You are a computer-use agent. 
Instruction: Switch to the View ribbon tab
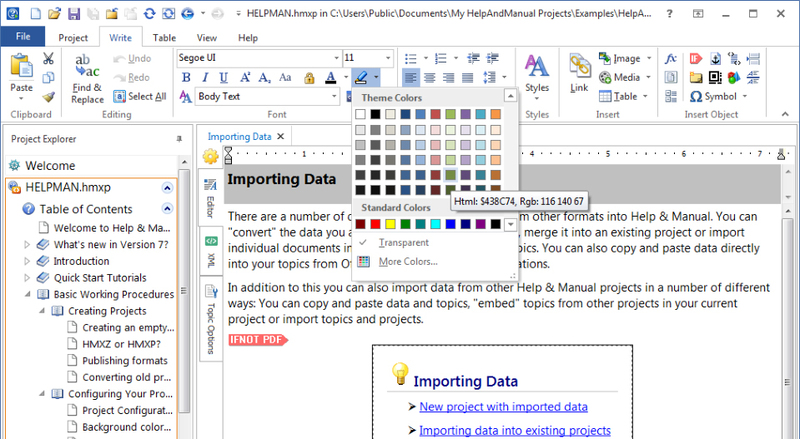coord(207,37)
